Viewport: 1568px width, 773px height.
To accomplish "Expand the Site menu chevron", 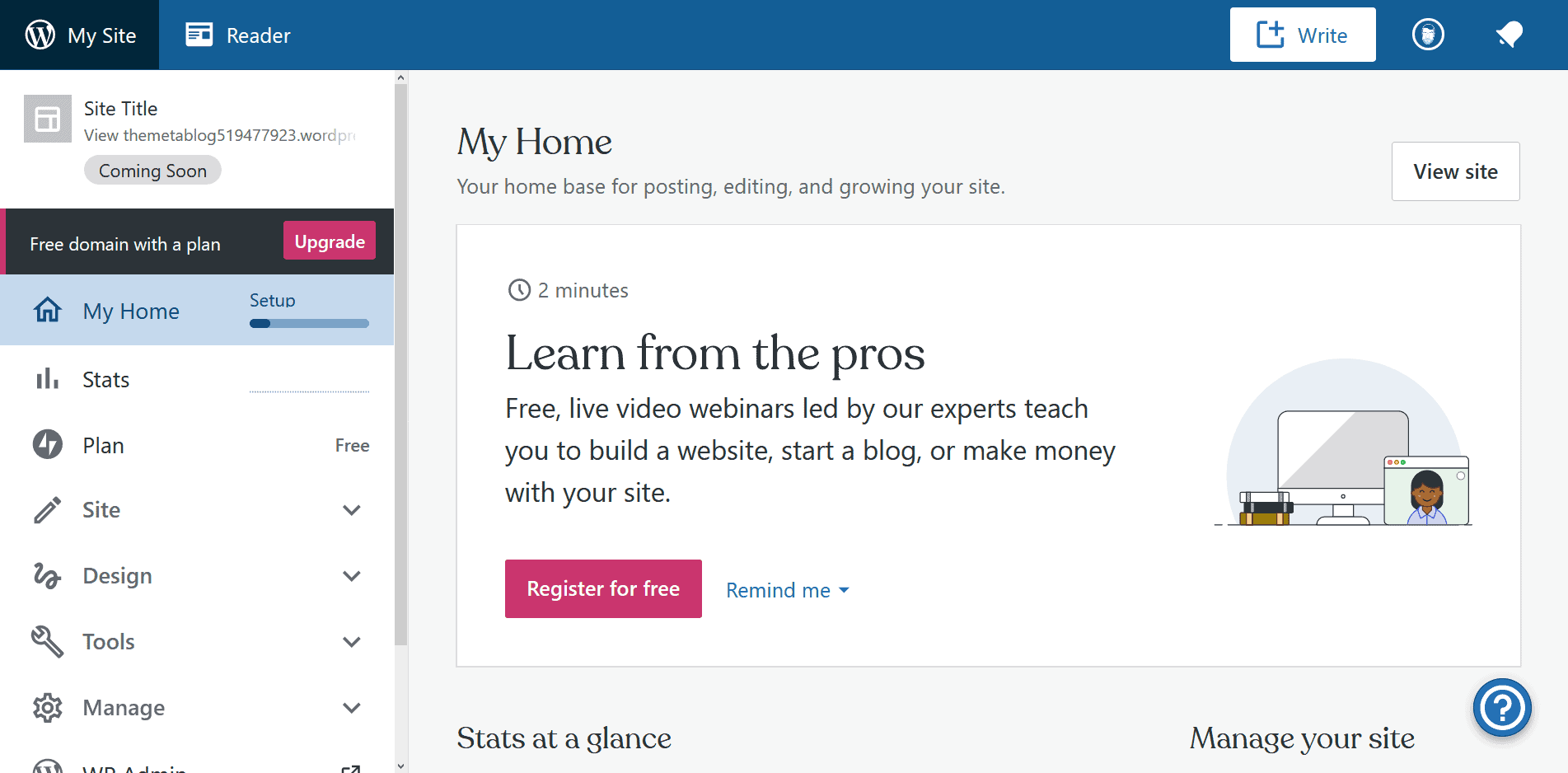I will click(x=352, y=509).
